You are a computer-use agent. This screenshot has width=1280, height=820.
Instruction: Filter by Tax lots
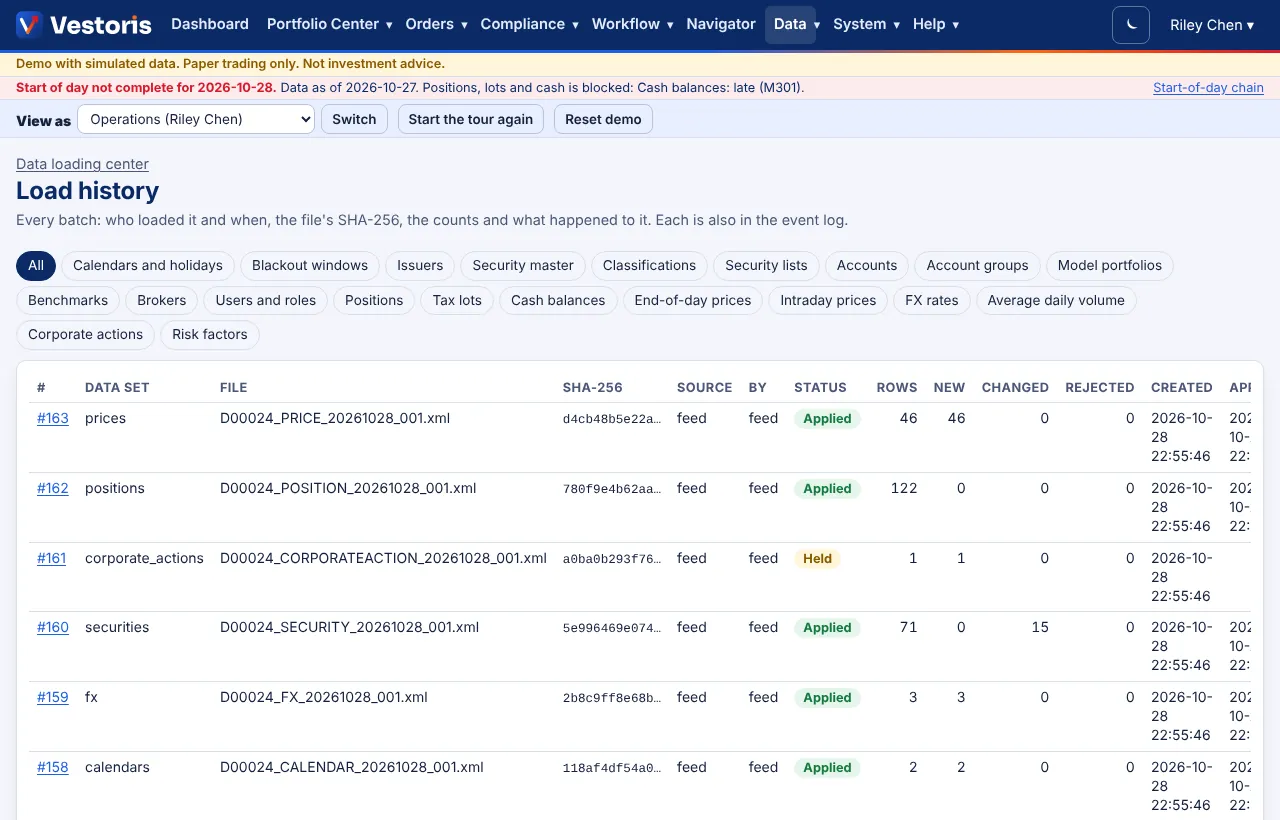457,300
